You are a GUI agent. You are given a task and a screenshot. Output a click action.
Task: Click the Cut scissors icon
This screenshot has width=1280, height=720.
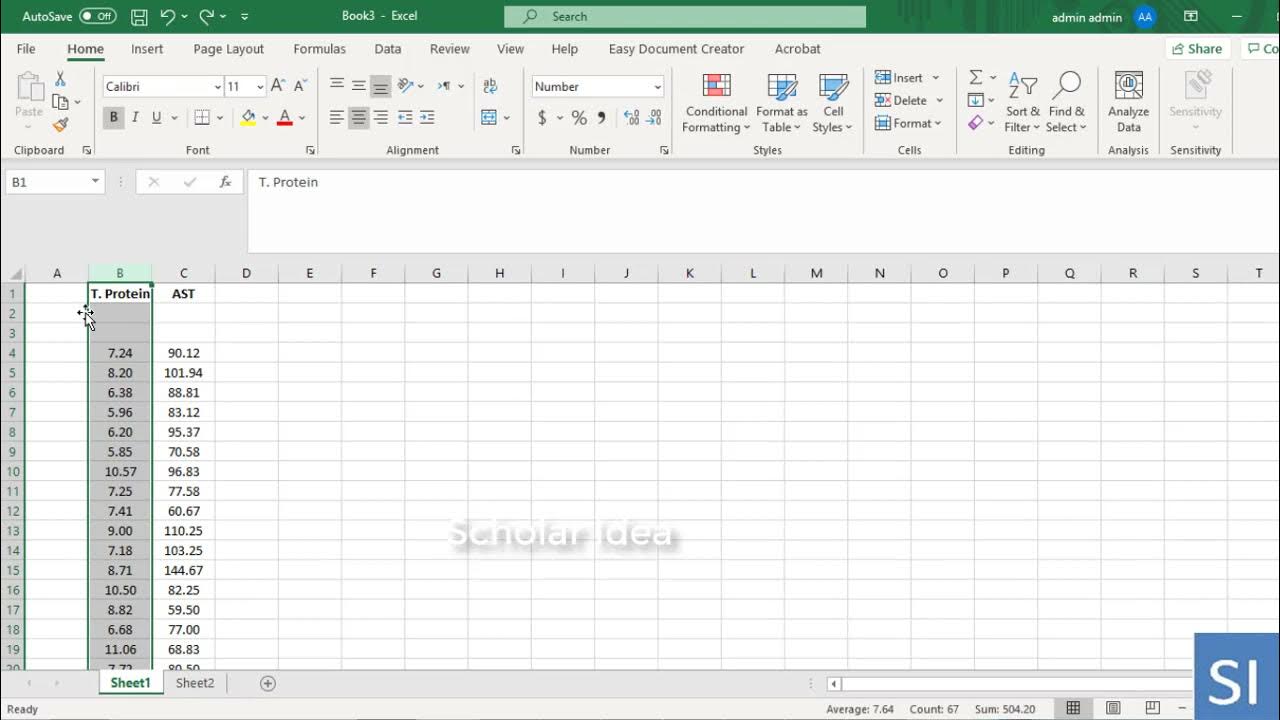[60, 78]
